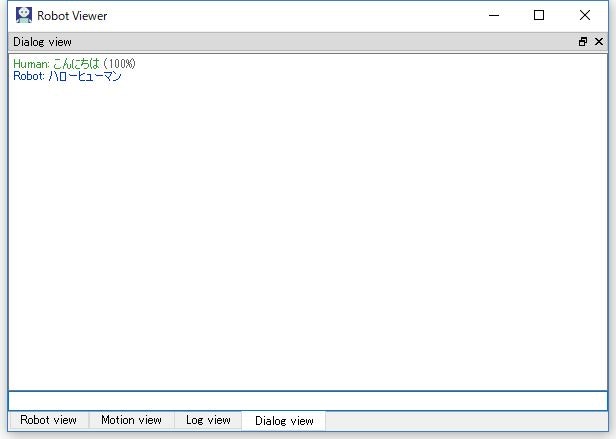Click the Robot Viewer app icon

pos(24,15)
